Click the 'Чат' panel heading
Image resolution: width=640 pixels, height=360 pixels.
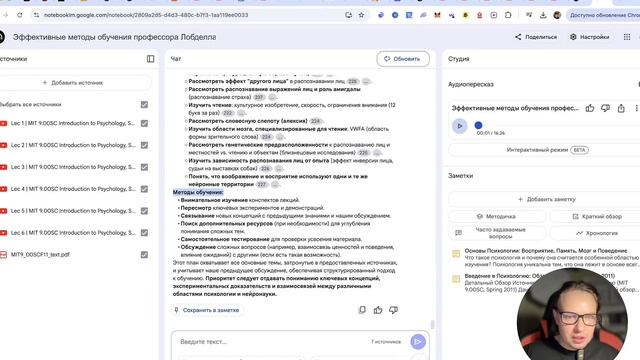(176, 59)
